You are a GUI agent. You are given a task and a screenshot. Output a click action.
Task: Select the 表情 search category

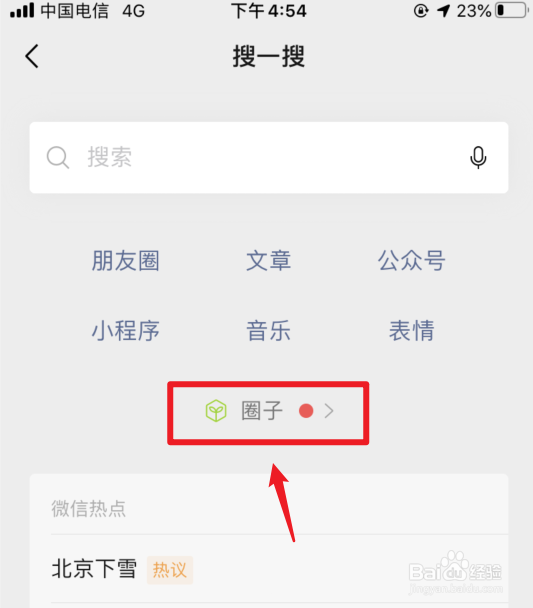click(x=411, y=331)
